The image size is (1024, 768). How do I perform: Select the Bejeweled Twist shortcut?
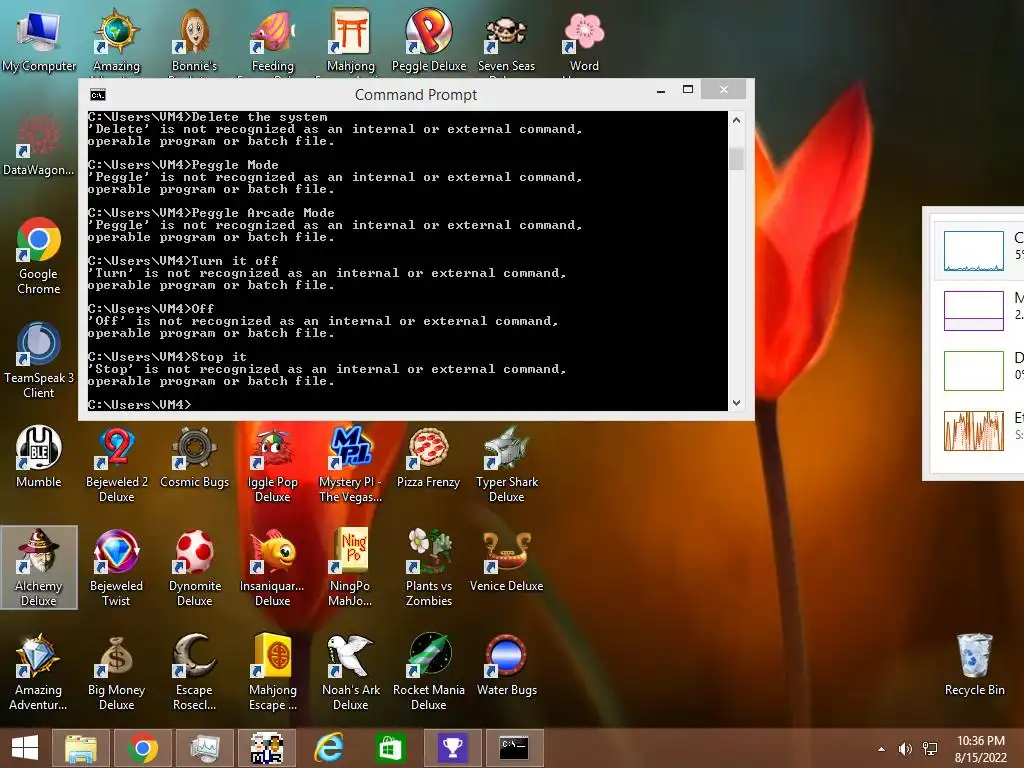click(x=116, y=568)
